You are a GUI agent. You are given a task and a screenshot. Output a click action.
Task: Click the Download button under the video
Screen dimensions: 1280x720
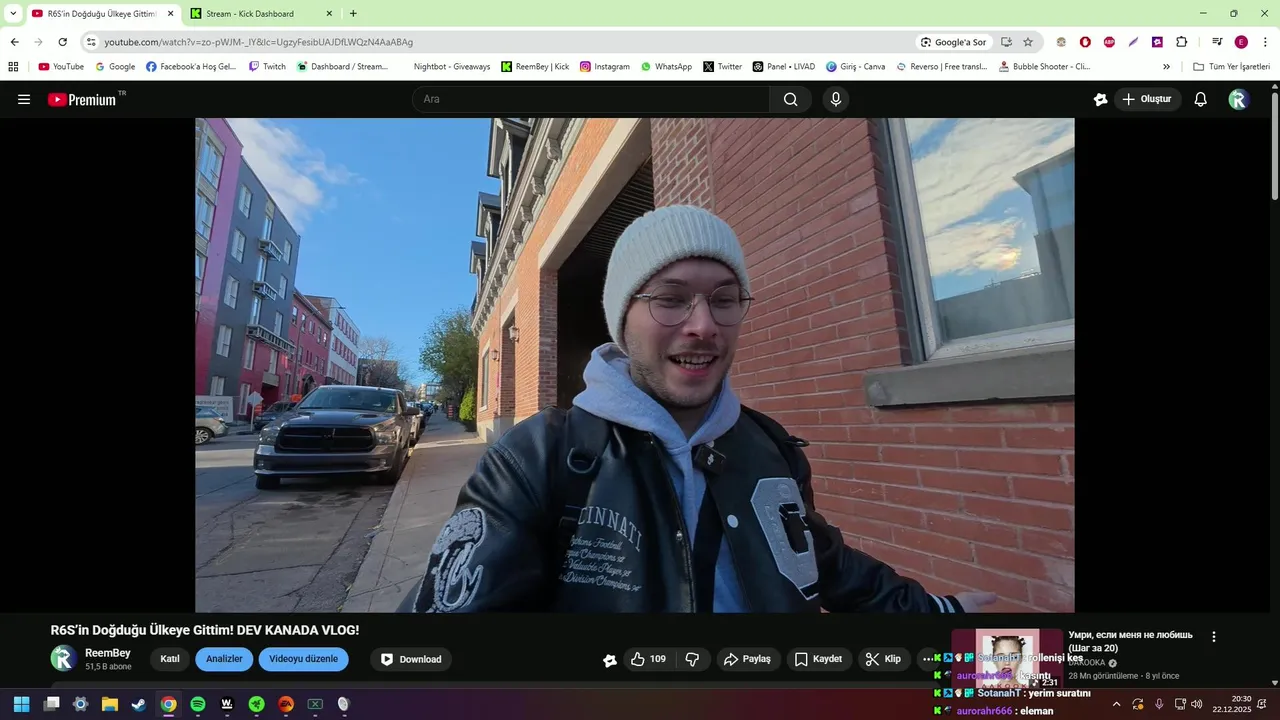click(x=411, y=659)
